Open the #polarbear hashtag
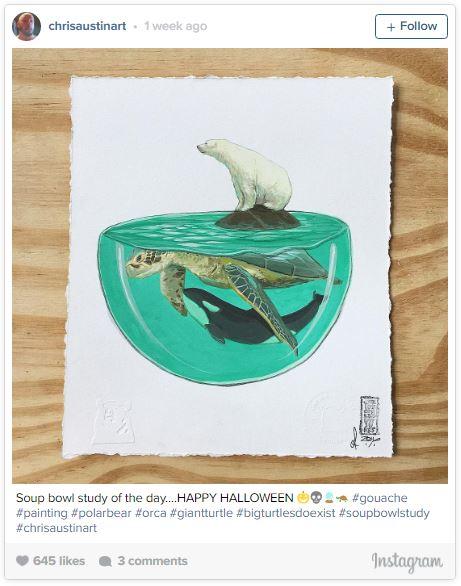Viewport: 461px width, 586px height. (101, 513)
